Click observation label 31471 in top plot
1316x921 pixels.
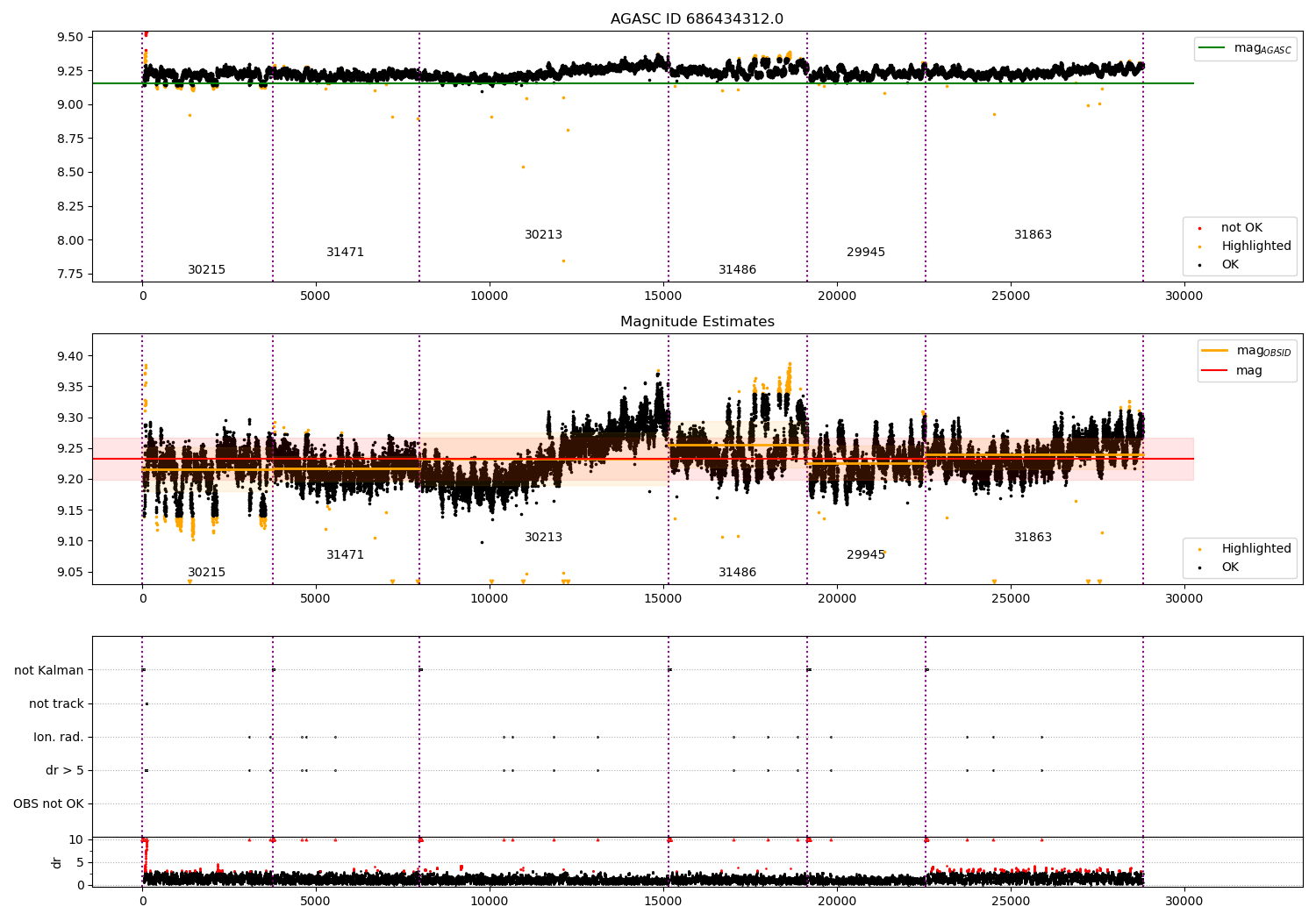pos(345,253)
